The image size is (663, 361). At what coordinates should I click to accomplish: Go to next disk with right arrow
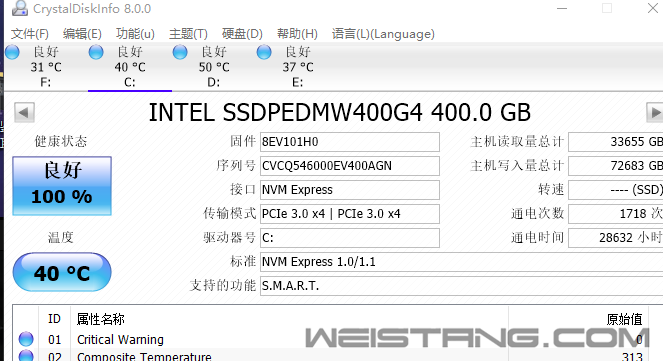(655, 112)
